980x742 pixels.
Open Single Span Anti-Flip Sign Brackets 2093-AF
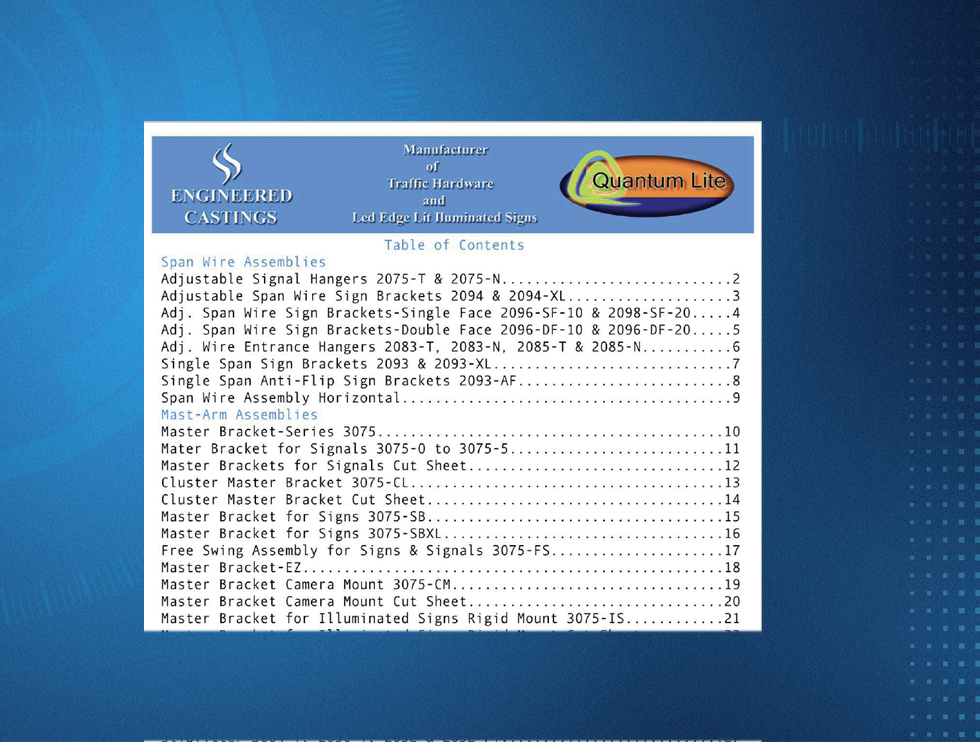click(451, 381)
